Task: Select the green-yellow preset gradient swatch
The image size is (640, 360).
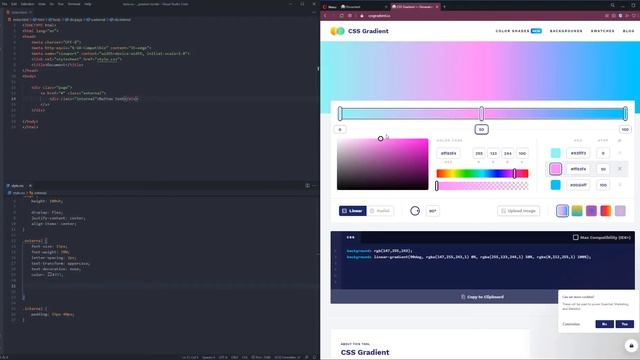Action: click(x=577, y=211)
